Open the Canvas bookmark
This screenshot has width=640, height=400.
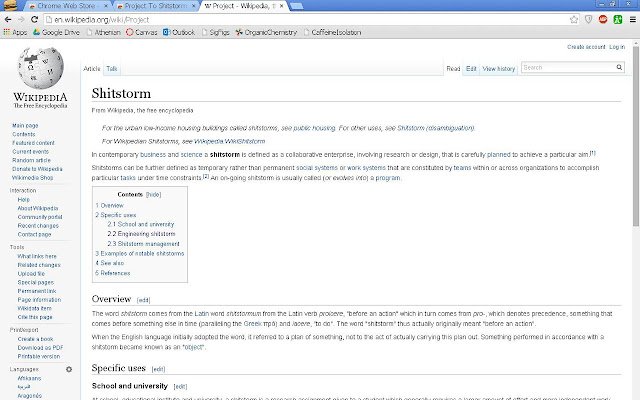(x=142, y=32)
